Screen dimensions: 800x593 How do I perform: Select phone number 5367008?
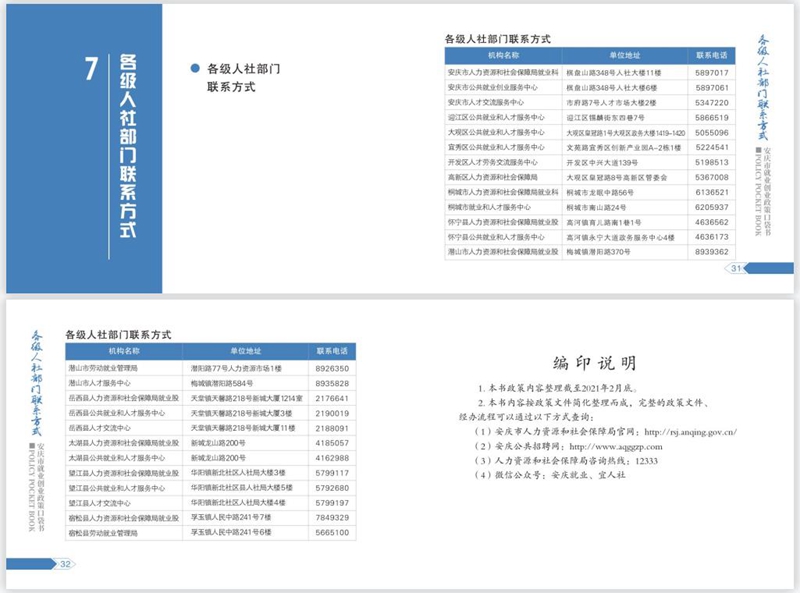[712, 178]
